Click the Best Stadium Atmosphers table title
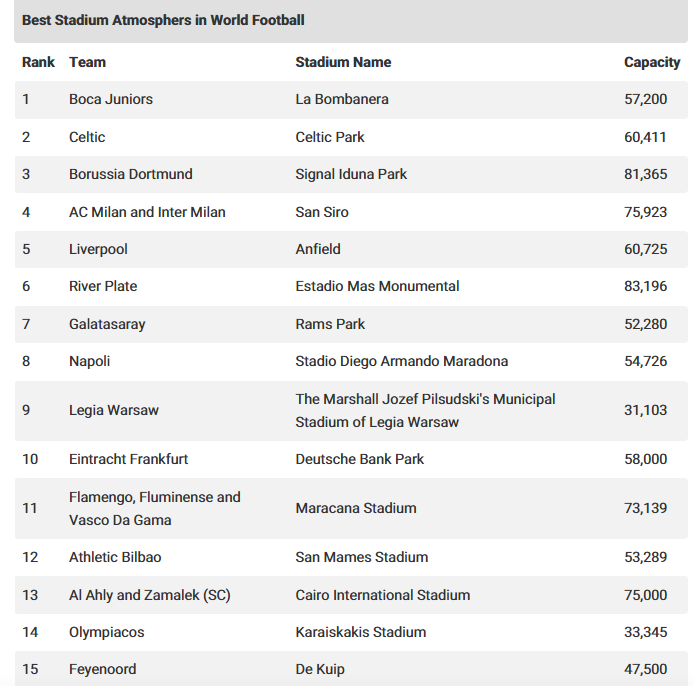 pyautogui.click(x=163, y=20)
